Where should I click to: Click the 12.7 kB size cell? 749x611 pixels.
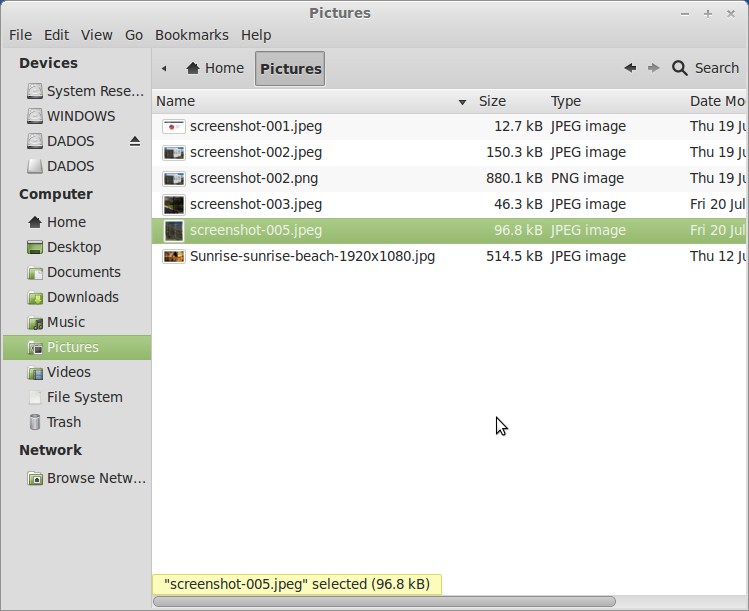point(518,127)
